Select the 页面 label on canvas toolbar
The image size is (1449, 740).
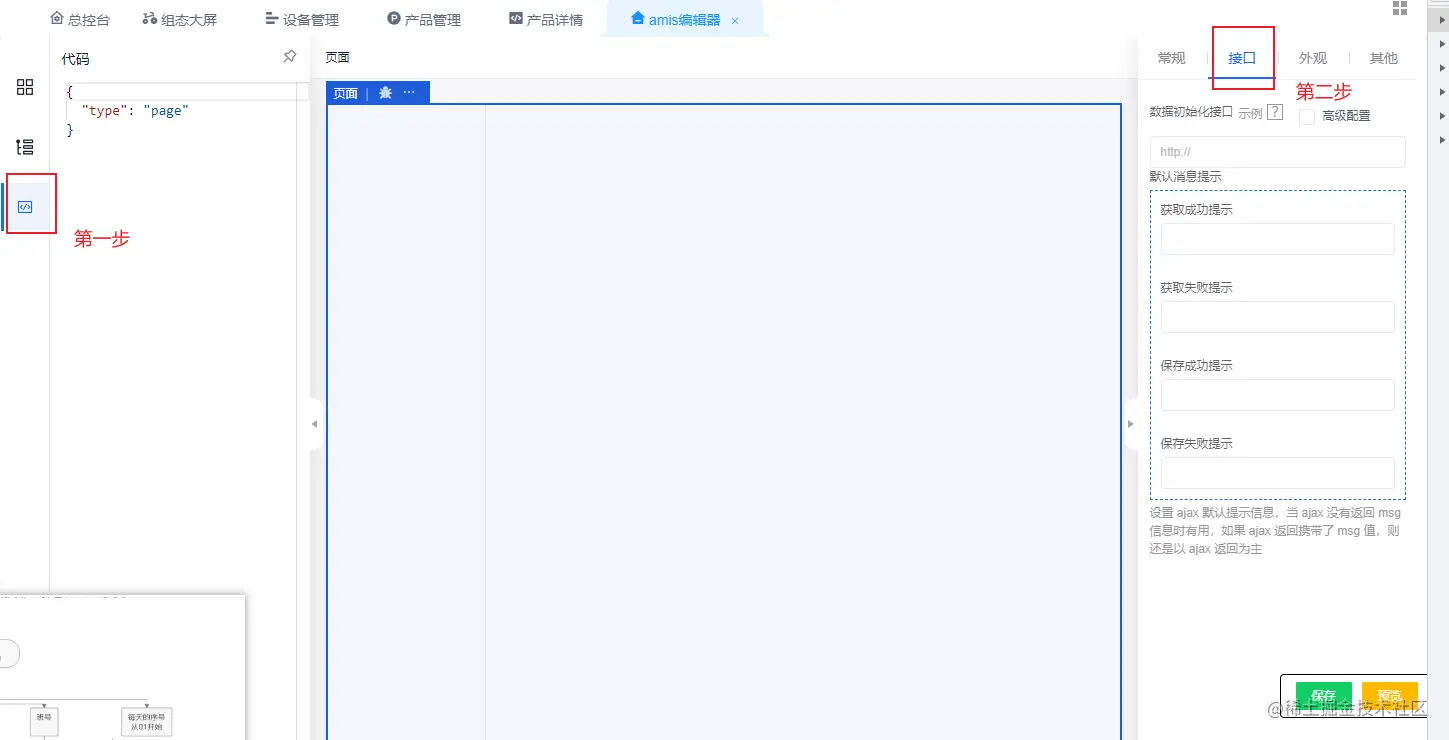(x=346, y=93)
